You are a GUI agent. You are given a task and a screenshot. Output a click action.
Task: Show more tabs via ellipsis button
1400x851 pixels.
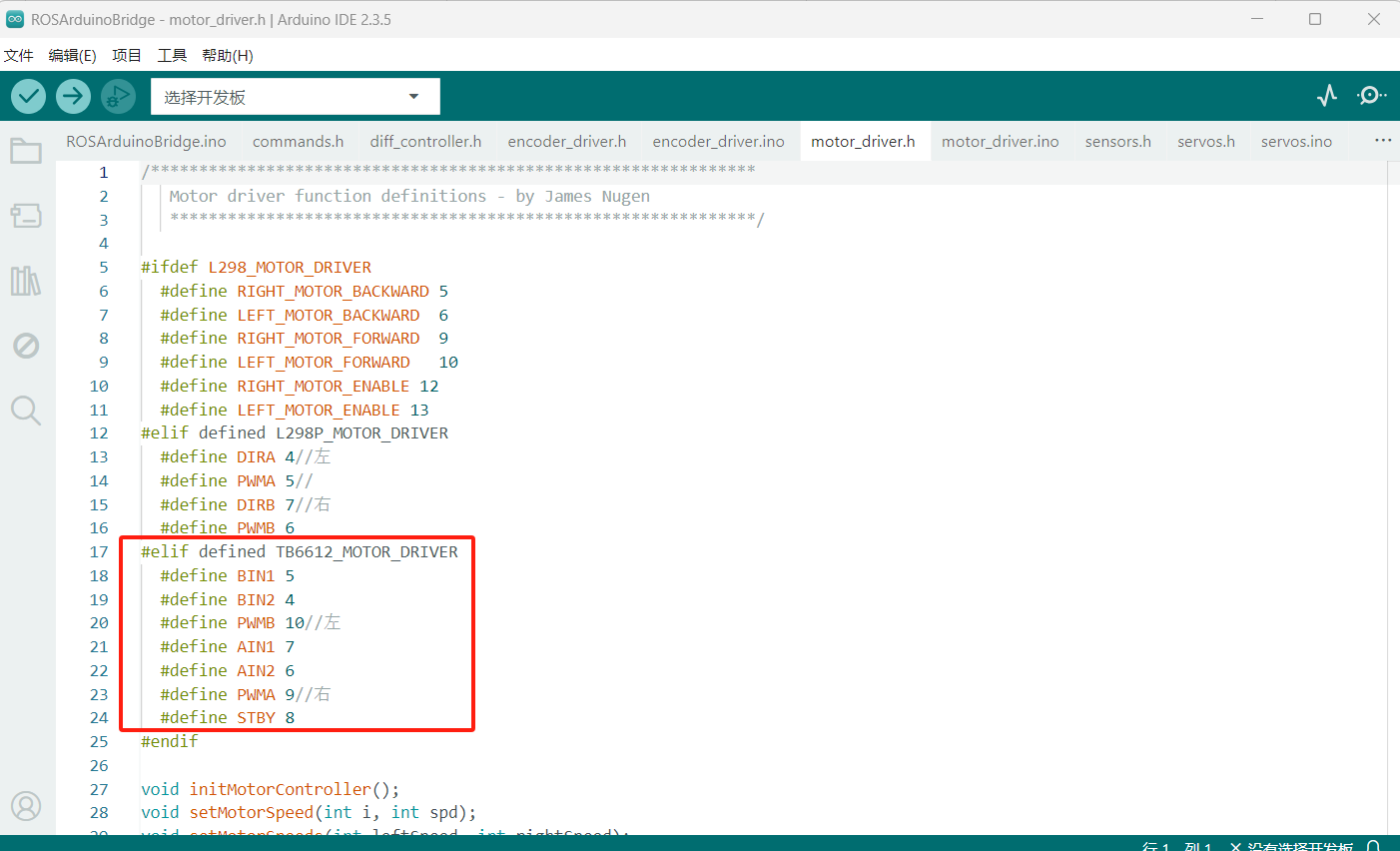[x=1382, y=141]
